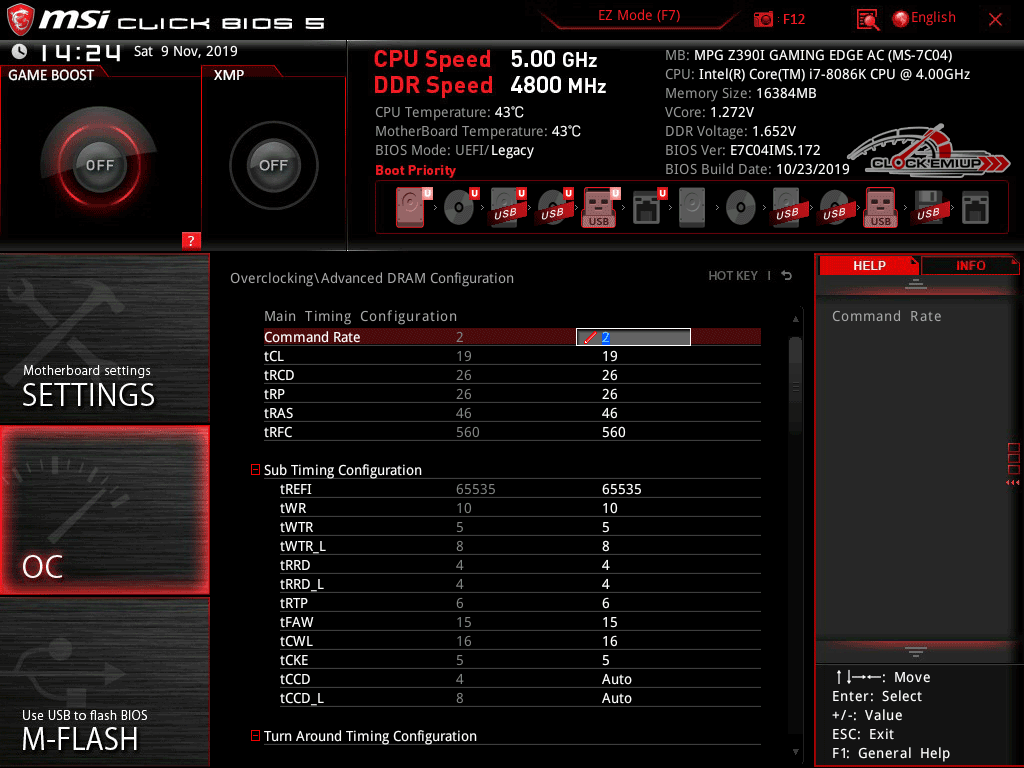Collapse the Sub Timing Configuration section
The height and width of the screenshot is (768, 1024).
(255, 470)
